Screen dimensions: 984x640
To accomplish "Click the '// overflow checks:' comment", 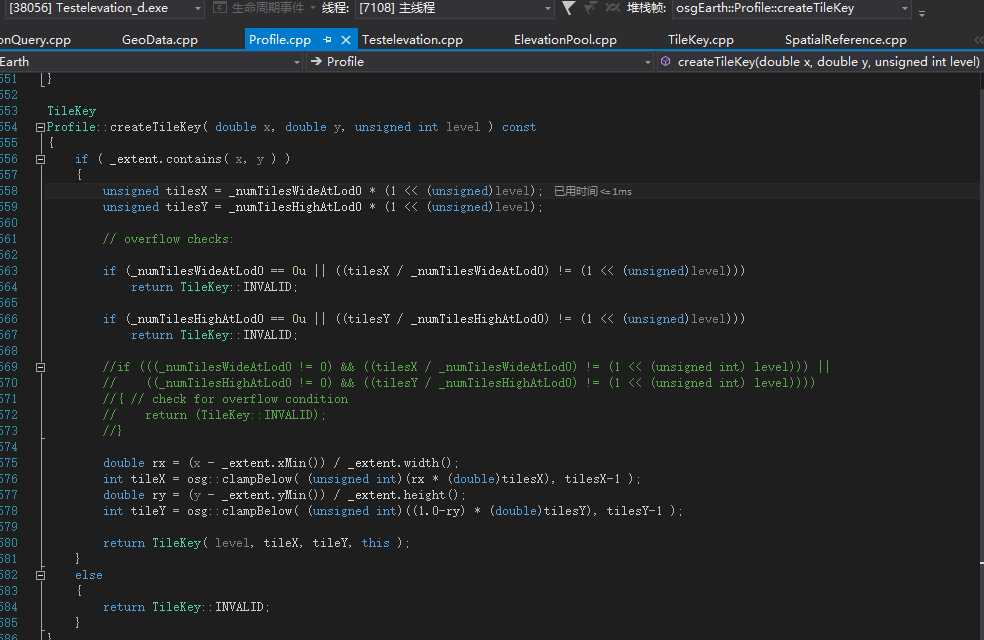I will (168, 239).
